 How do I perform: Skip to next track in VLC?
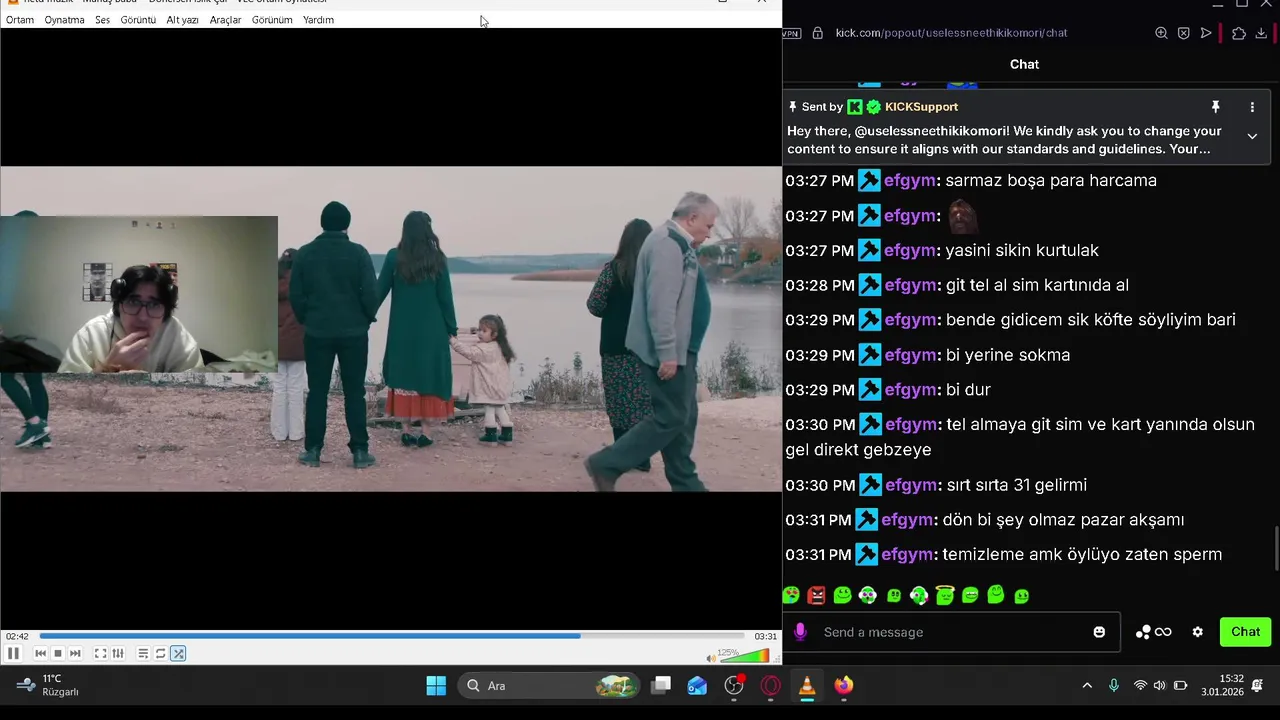point(75,654)
